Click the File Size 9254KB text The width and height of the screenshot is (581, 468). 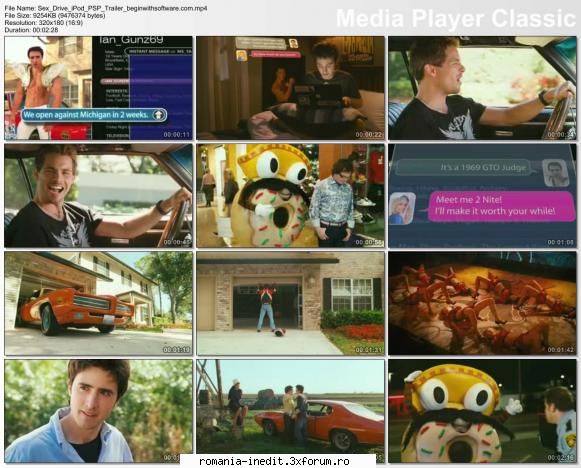(55, 16)
